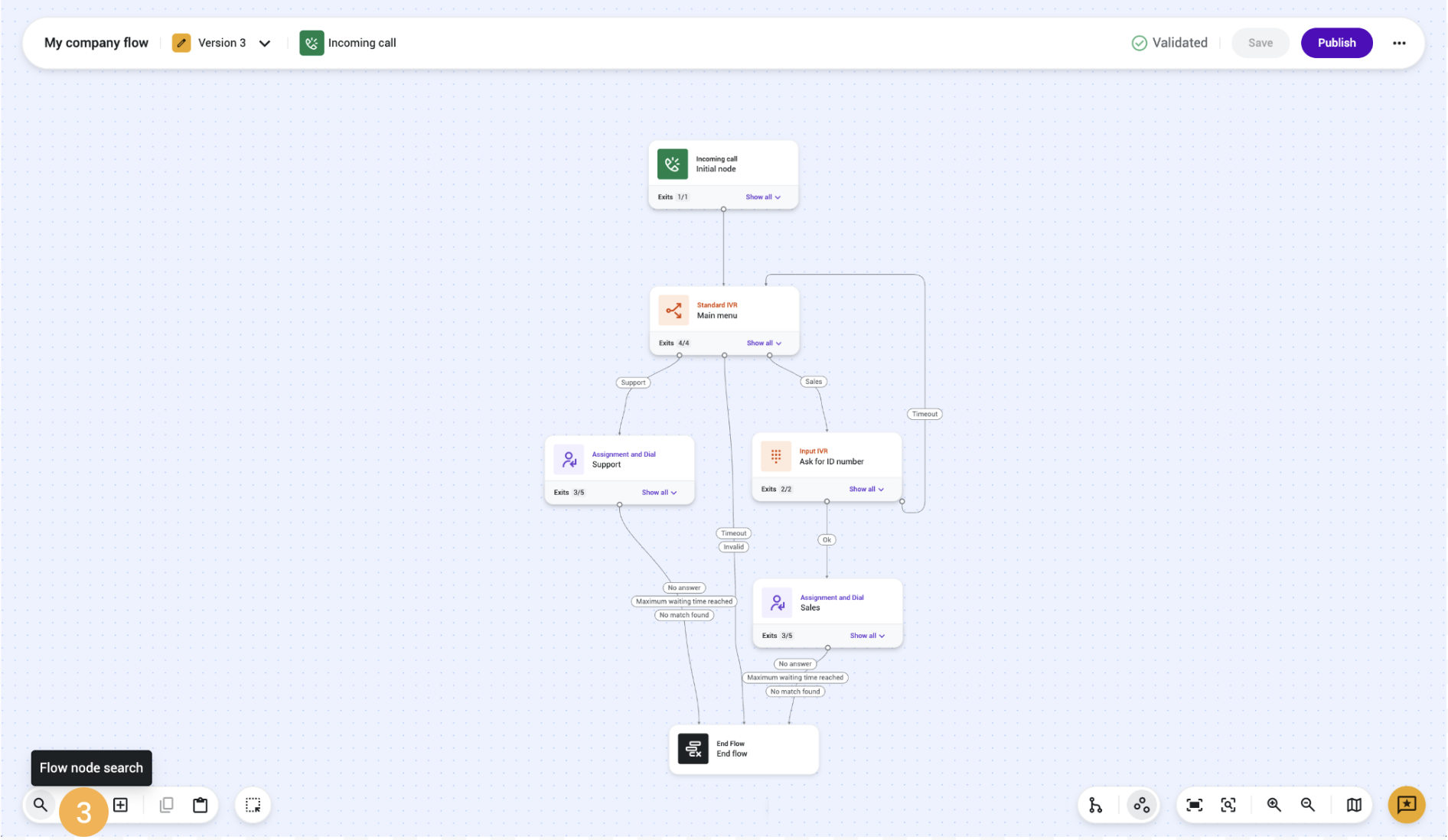Open the three-dot more options menu
1448x840 pixels.
1399,43
